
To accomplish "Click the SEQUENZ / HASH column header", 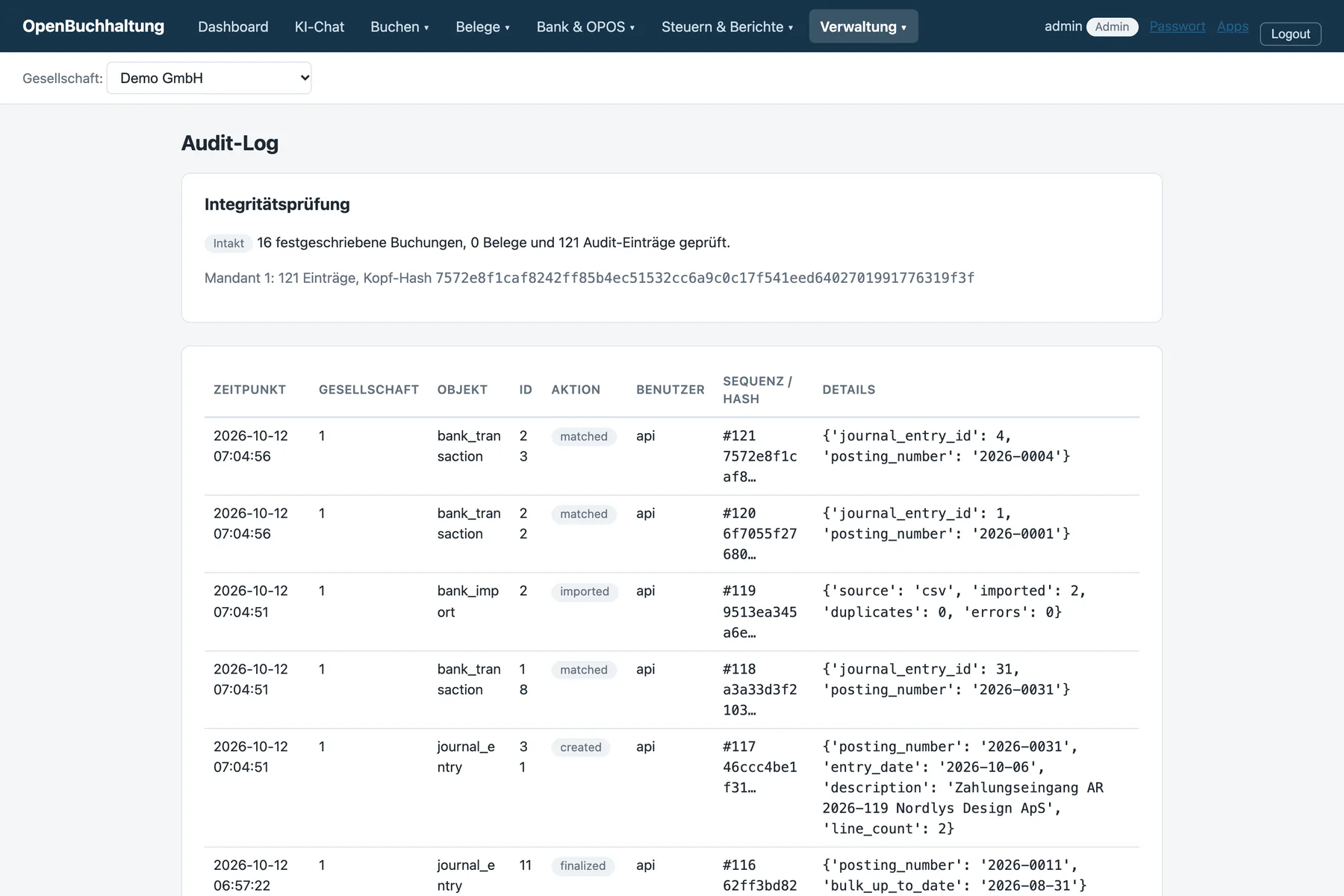I will click(757, 390).
